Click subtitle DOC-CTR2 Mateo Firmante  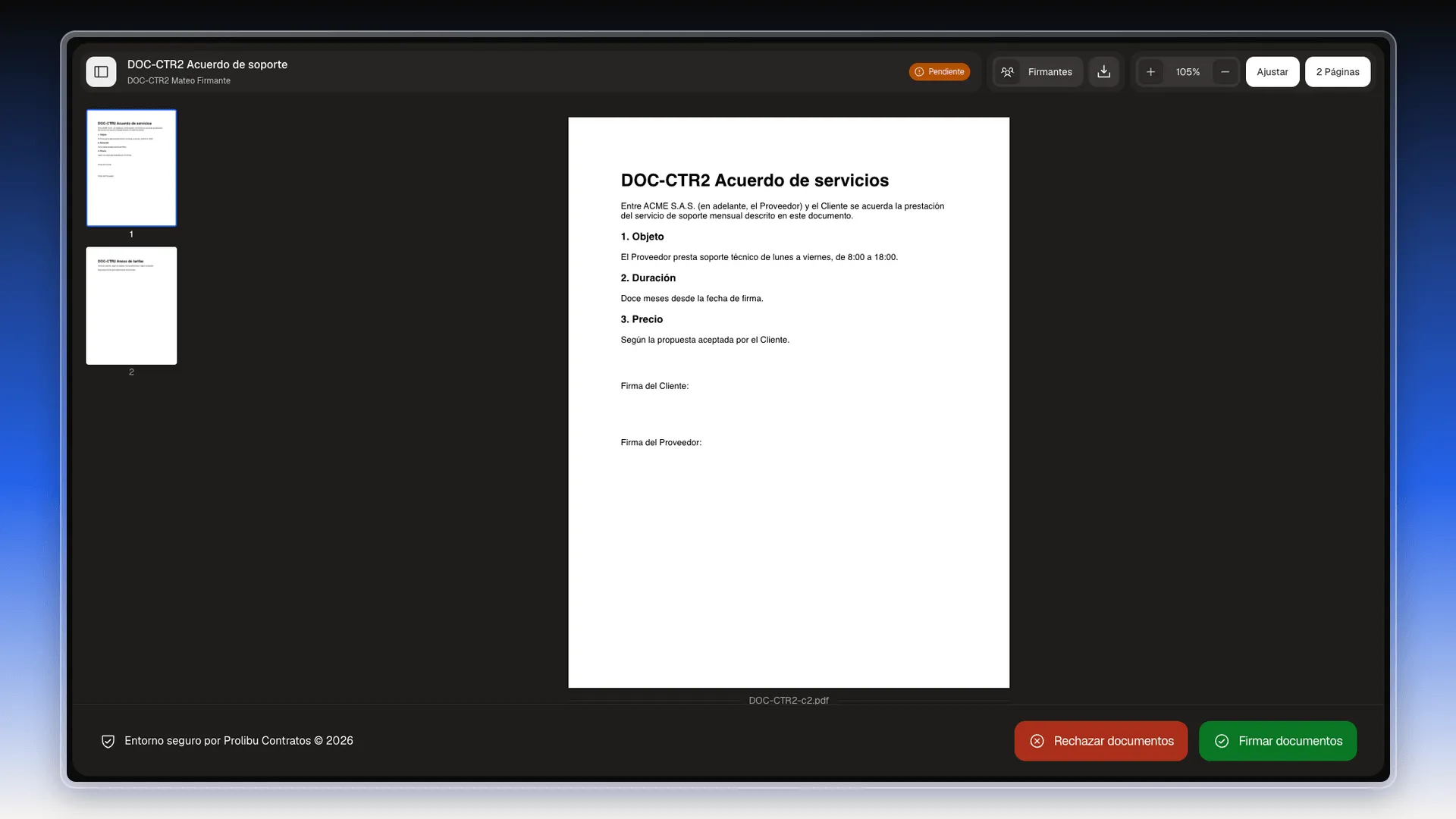[178, 80]
